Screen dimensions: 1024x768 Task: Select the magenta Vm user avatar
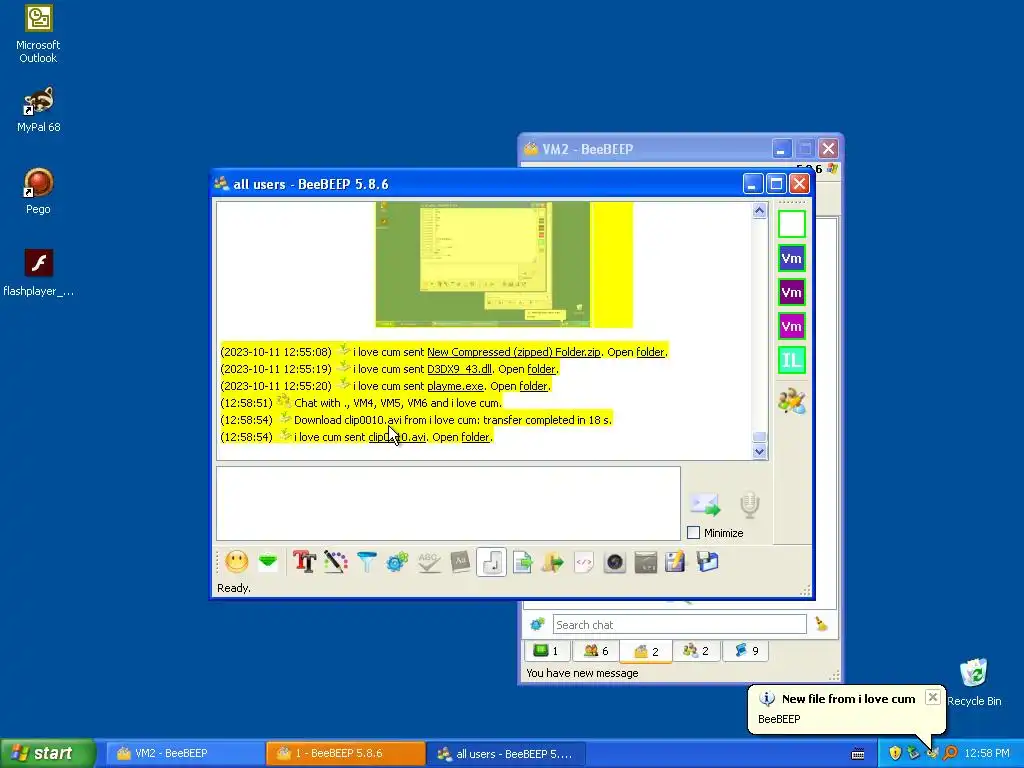coord(792,326)
